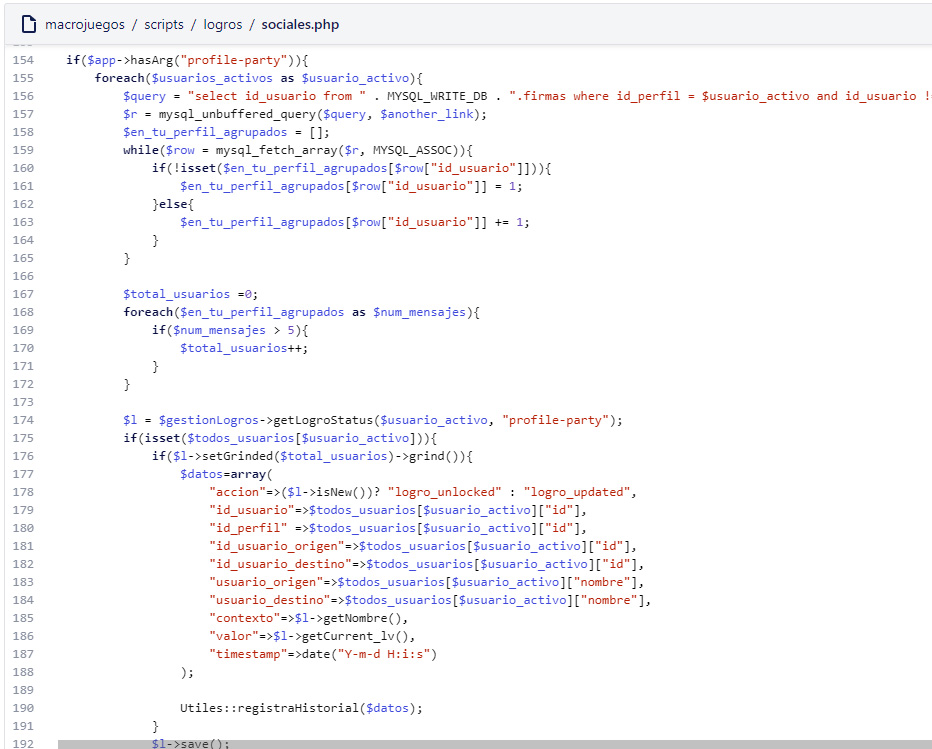Screen dimensions: 932x749
Task: Select line number 156 with the query
Action: click(23, 96)
